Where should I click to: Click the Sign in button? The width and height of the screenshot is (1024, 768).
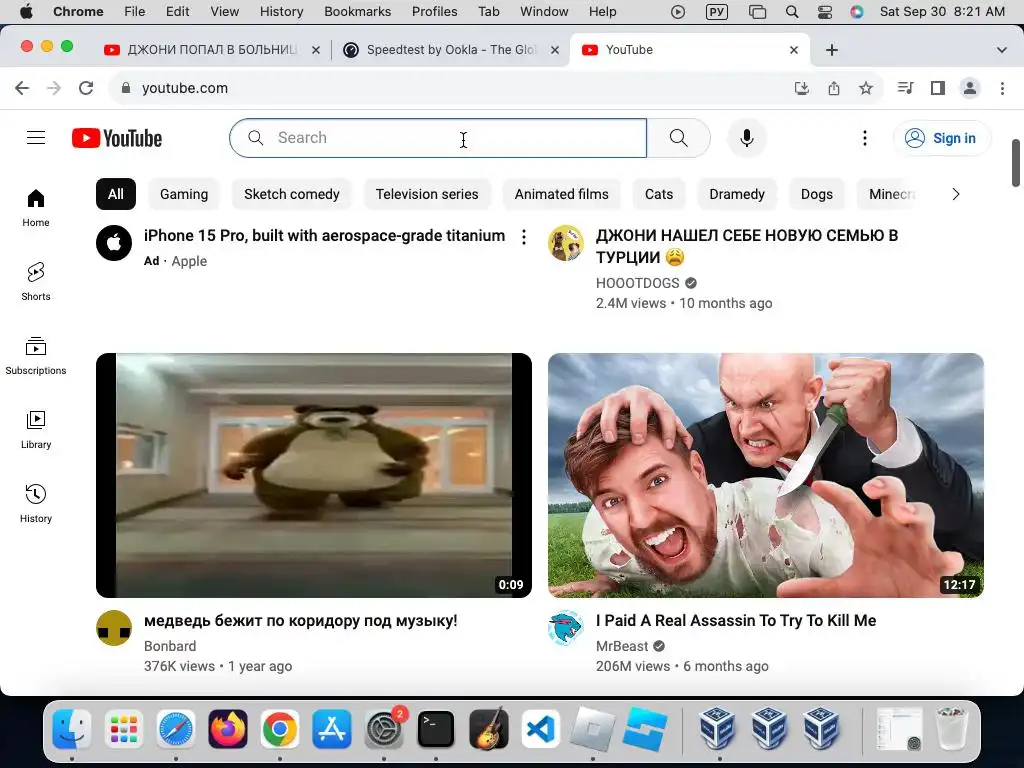pos(942,138)
